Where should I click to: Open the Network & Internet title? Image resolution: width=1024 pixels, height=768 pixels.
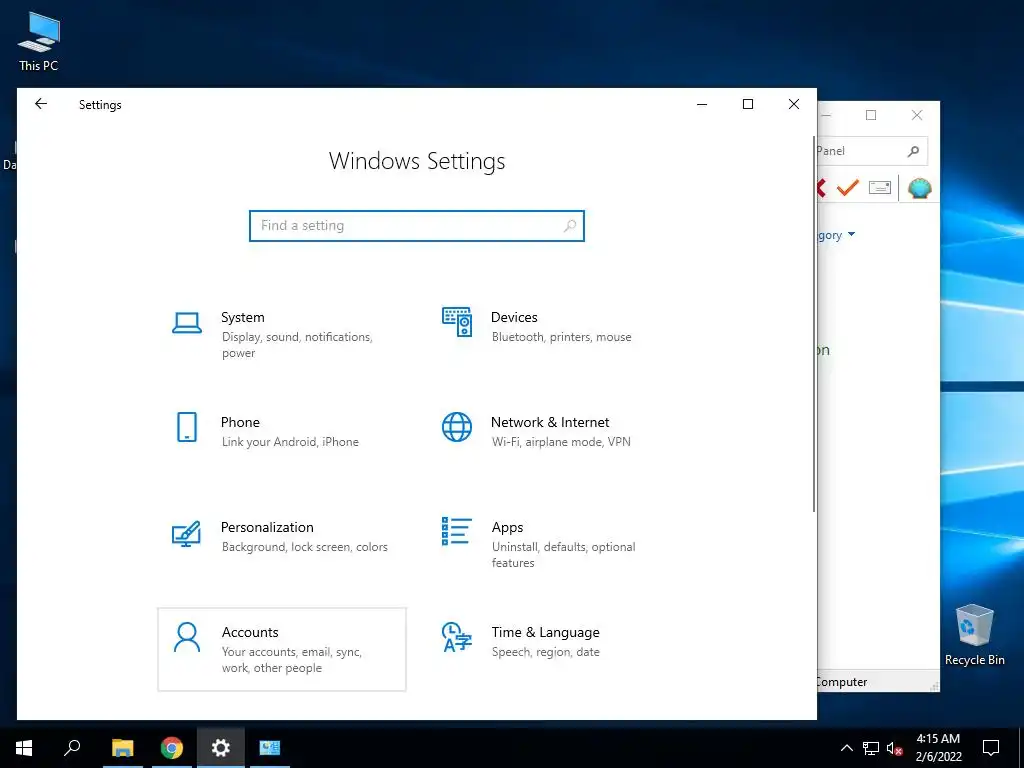550,422
